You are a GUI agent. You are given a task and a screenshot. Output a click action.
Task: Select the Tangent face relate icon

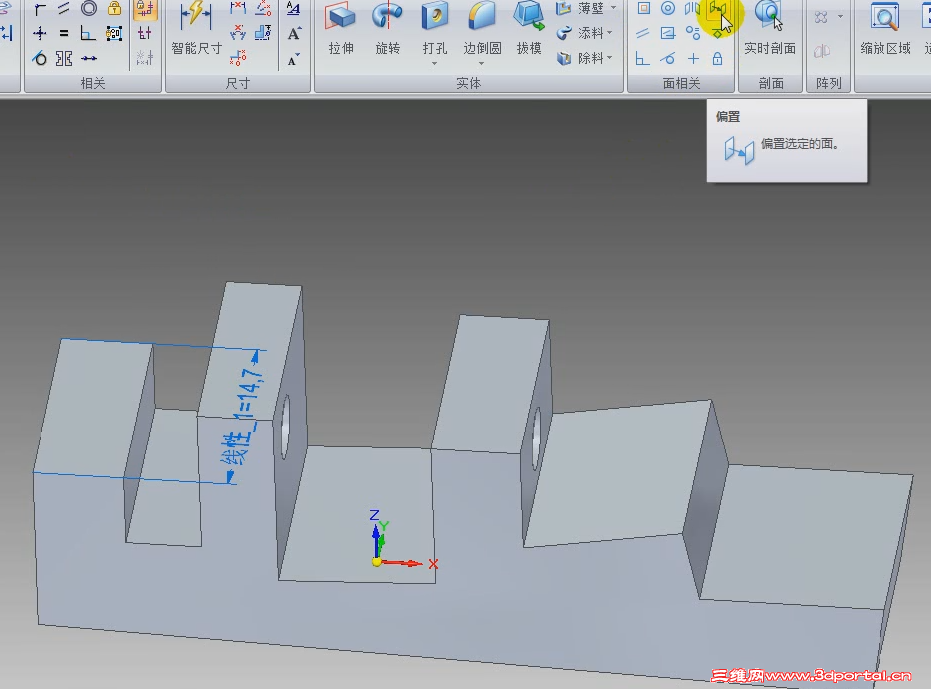[x=668, y=58]
